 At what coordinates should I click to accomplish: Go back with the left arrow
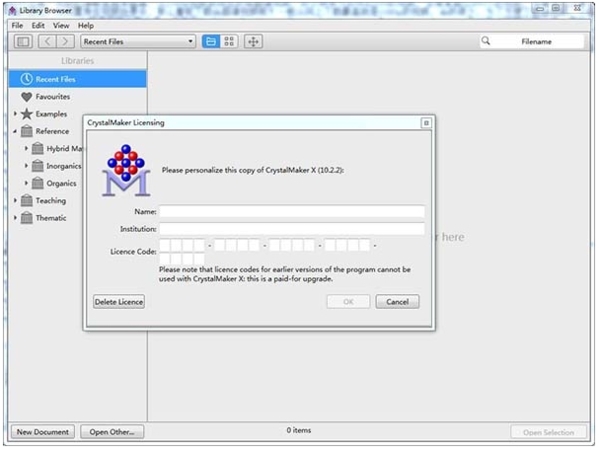coord(47,41)
